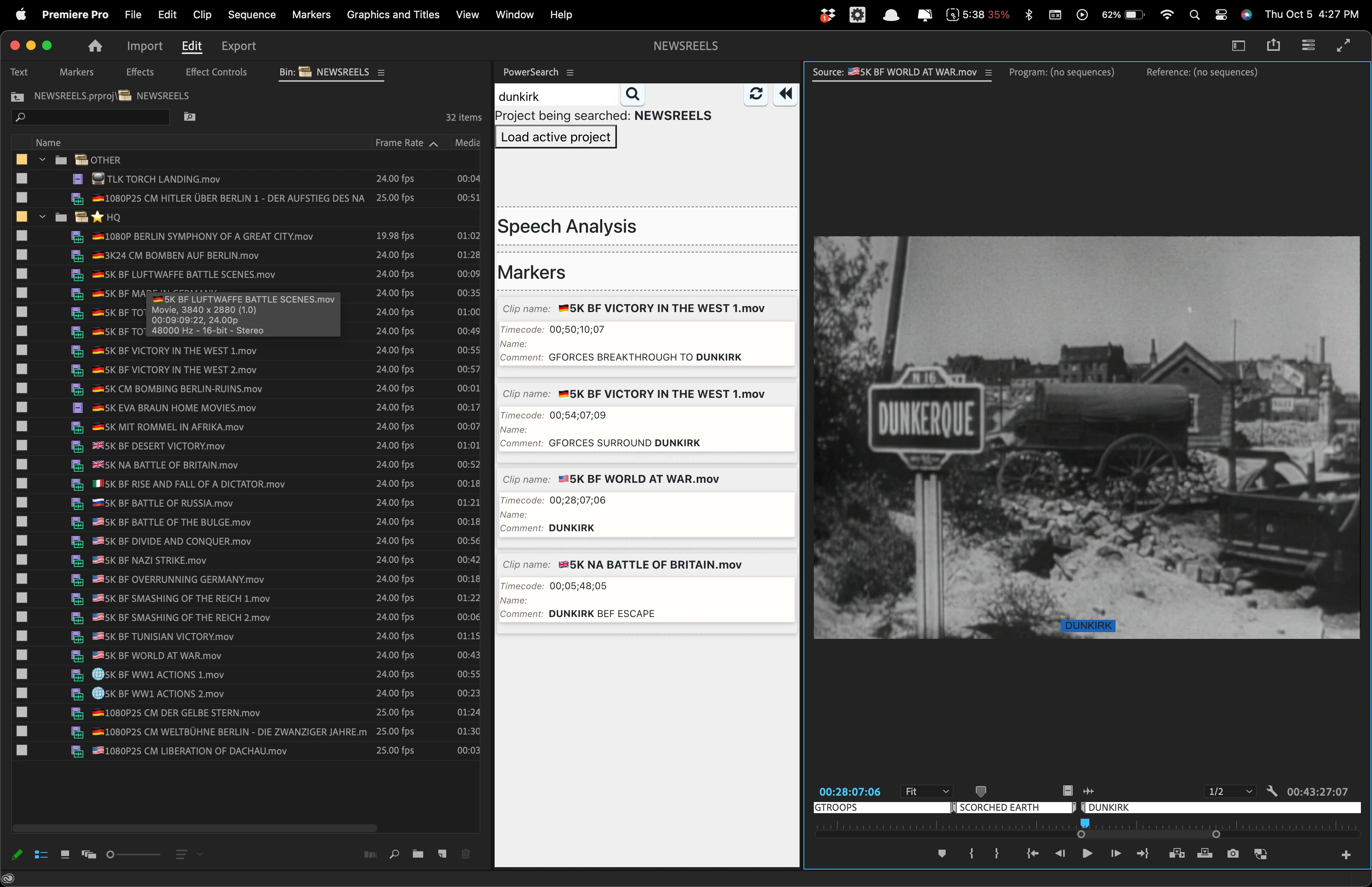
Task: Toggle label box for 5K BF NAZI STRIKE.mov
Action: (22, 560)
